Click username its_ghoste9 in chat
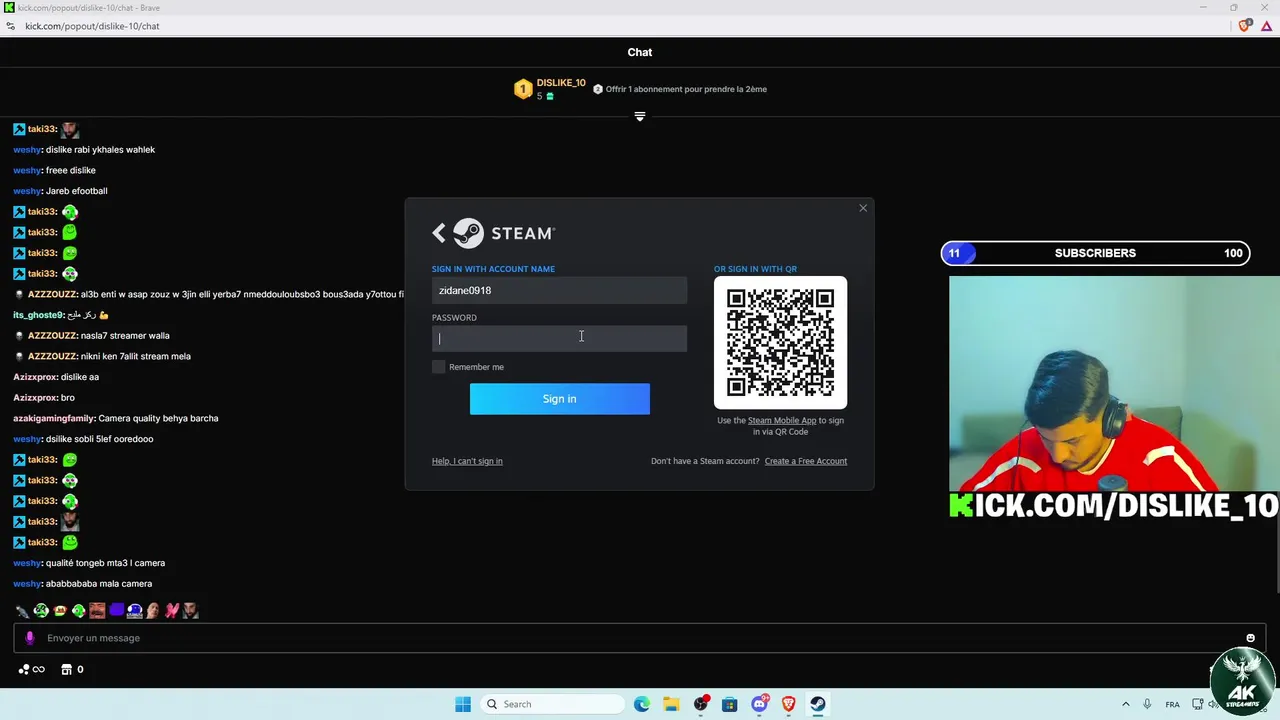 point(38,315)
